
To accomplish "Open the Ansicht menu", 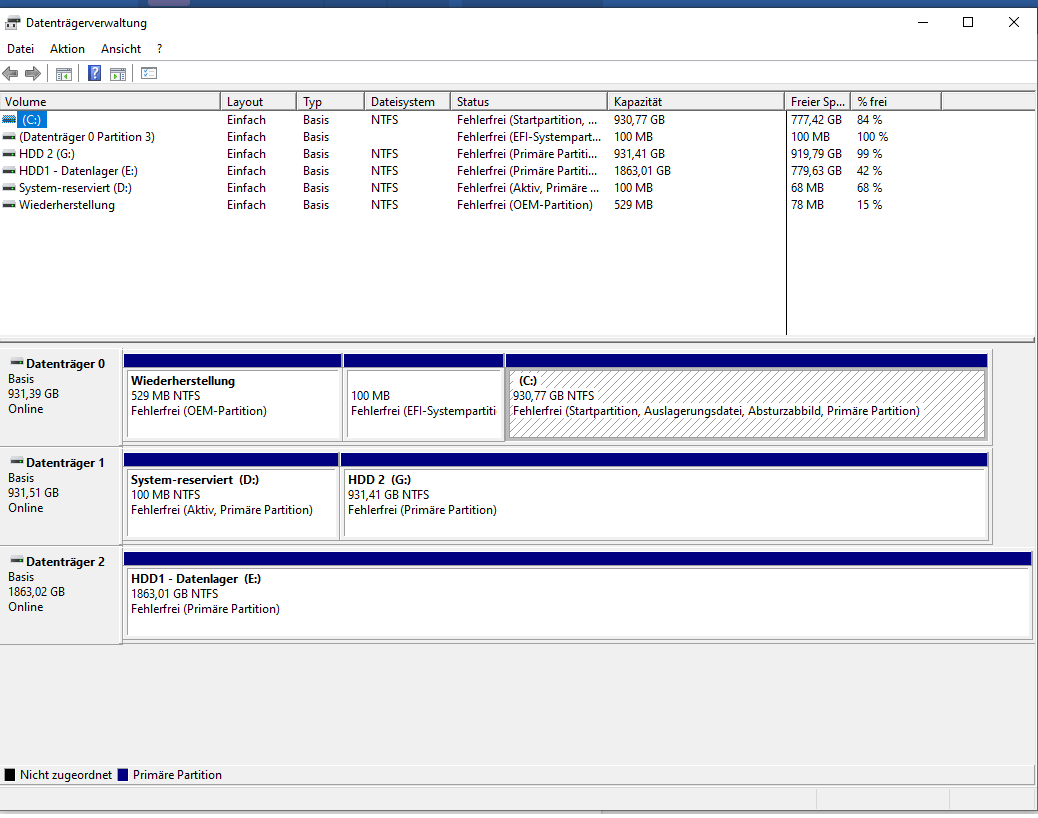I will (x=121, y=49).
